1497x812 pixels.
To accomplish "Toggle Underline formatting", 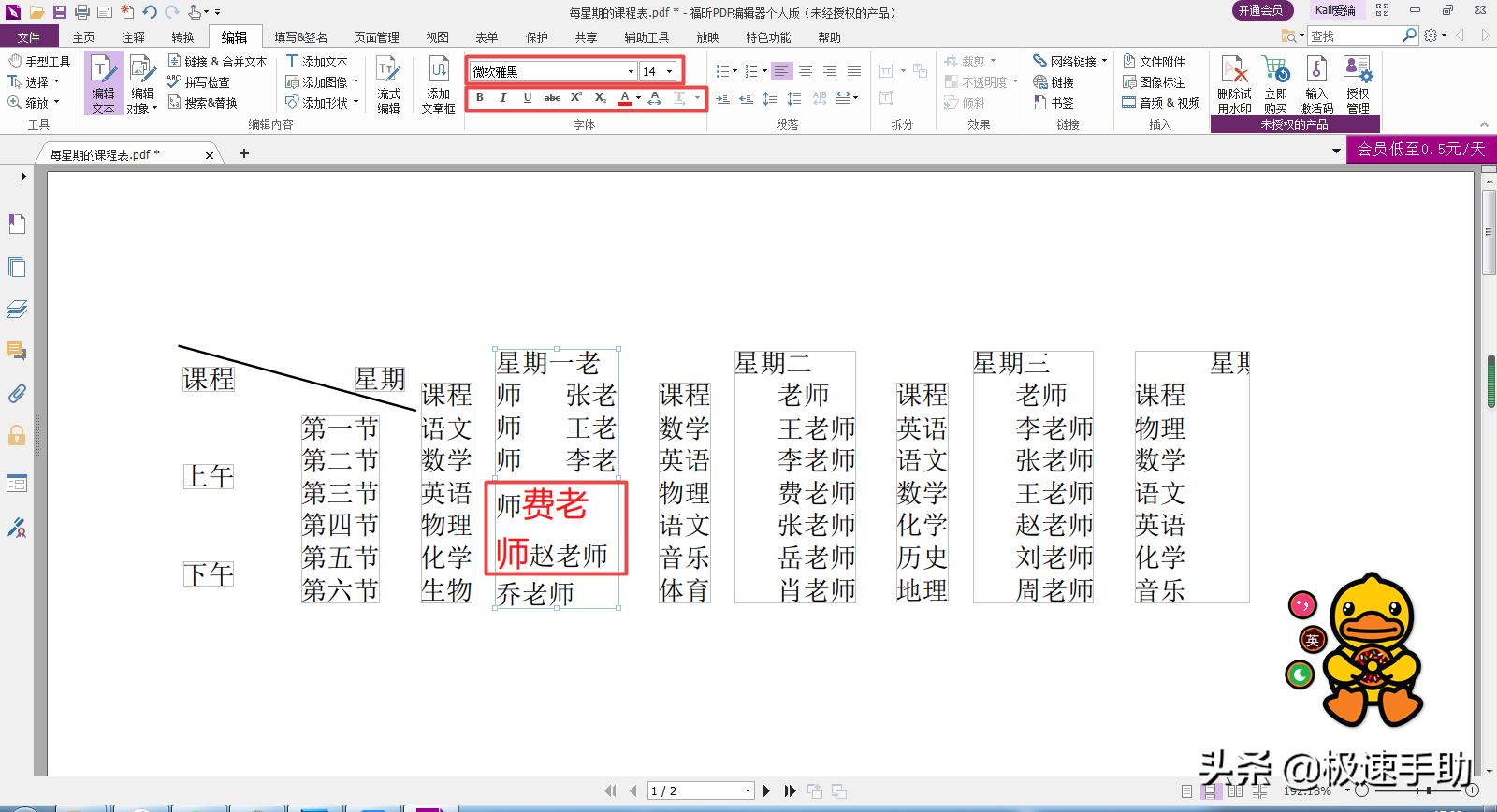I will (x=528, y=97).
